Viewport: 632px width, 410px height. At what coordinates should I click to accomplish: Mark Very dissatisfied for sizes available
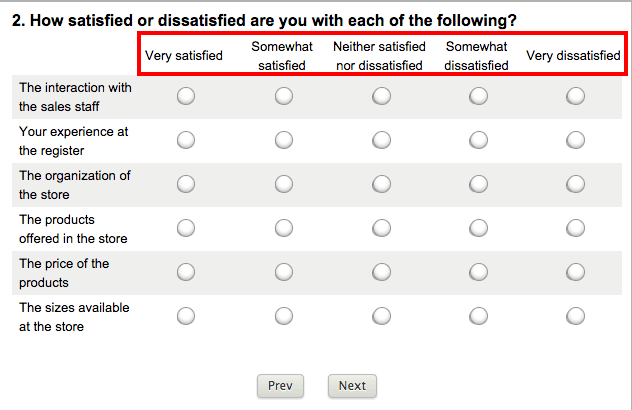tap(575, 316)
